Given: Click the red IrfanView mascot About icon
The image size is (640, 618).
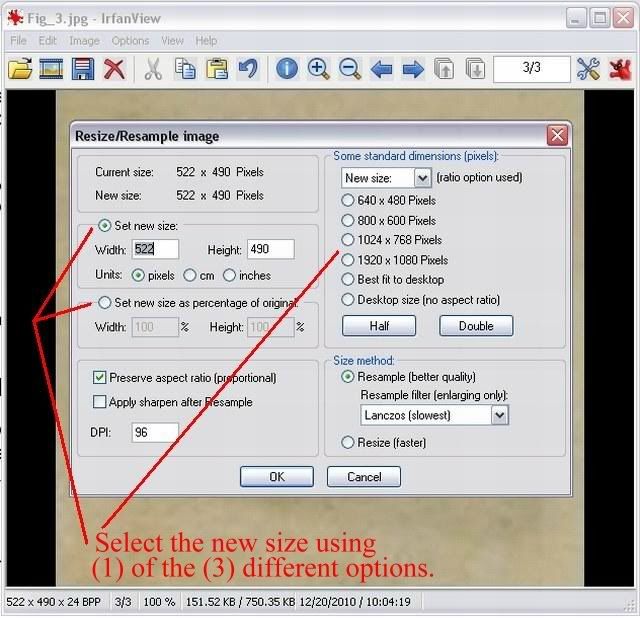Looking at the screenshot, I should [620, 69].
